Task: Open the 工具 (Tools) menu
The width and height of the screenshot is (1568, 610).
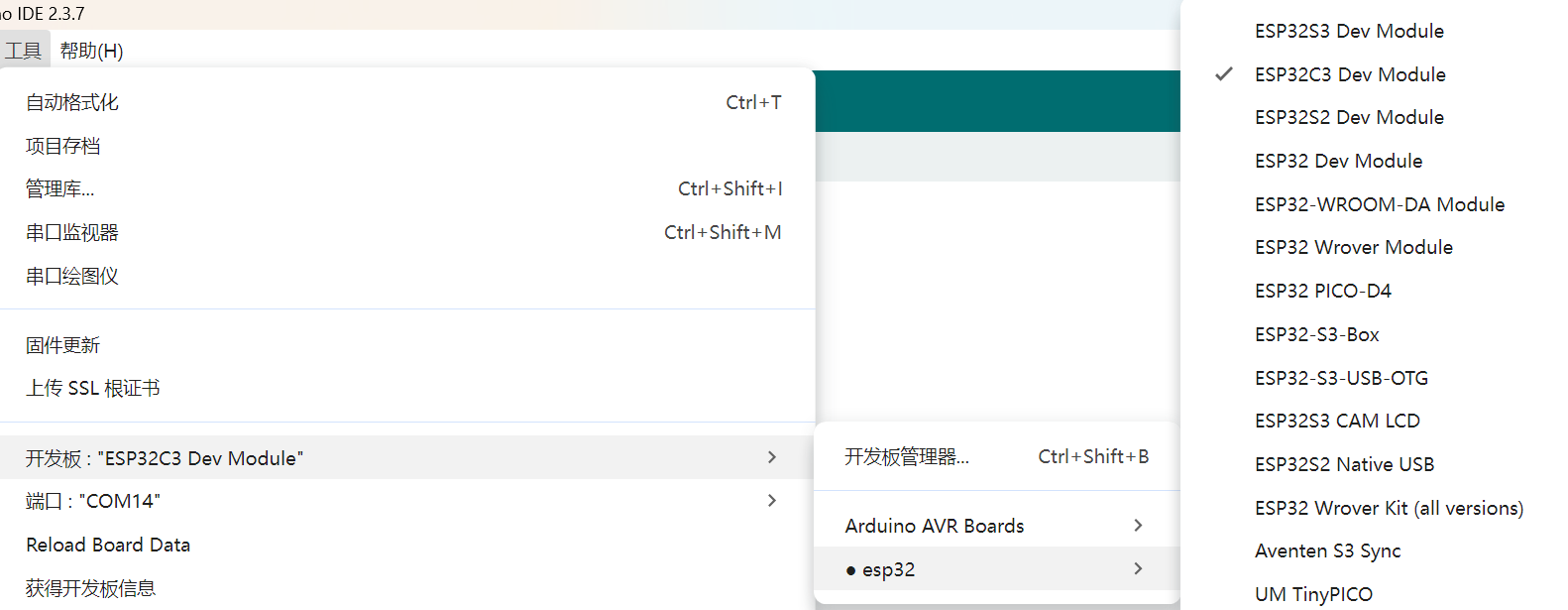Action: [x=23, y=51]
